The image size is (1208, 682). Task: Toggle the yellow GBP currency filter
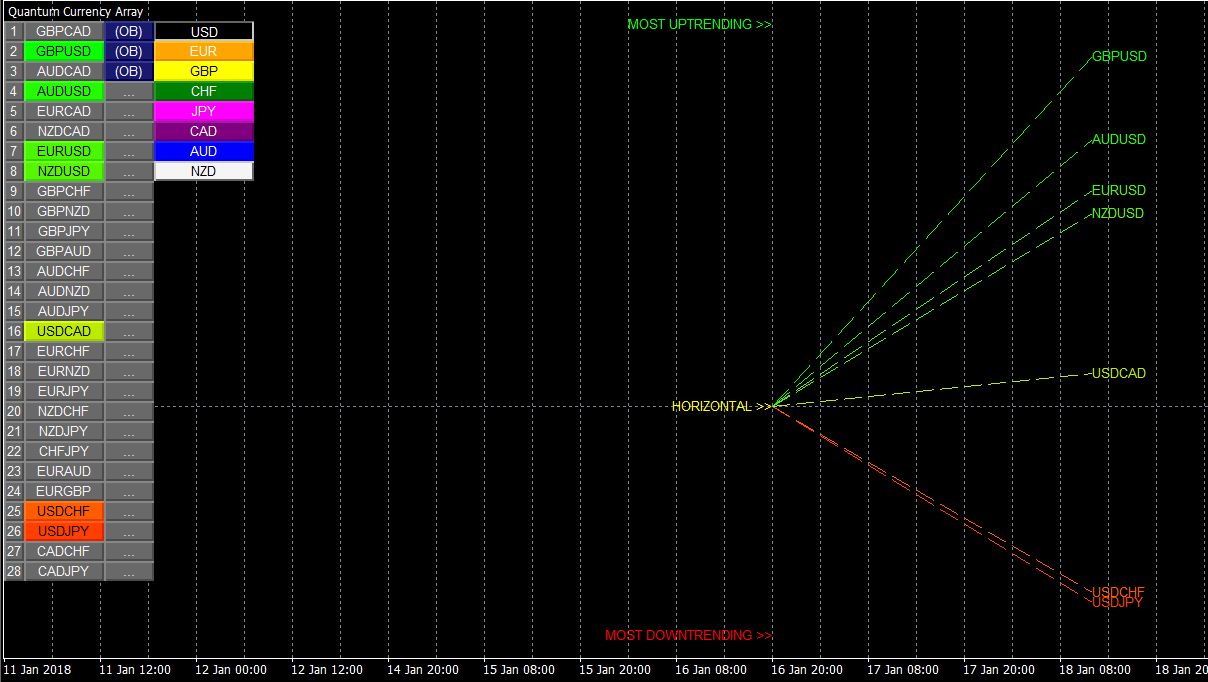click(204, 71)
